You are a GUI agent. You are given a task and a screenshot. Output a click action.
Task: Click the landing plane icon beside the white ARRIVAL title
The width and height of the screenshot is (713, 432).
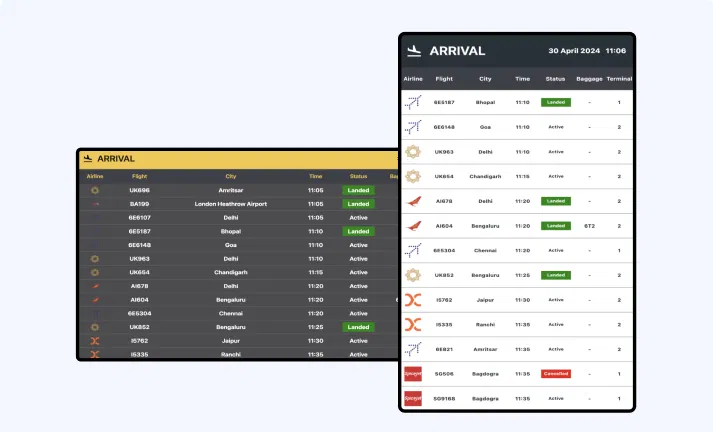click(x=414, y=51)
